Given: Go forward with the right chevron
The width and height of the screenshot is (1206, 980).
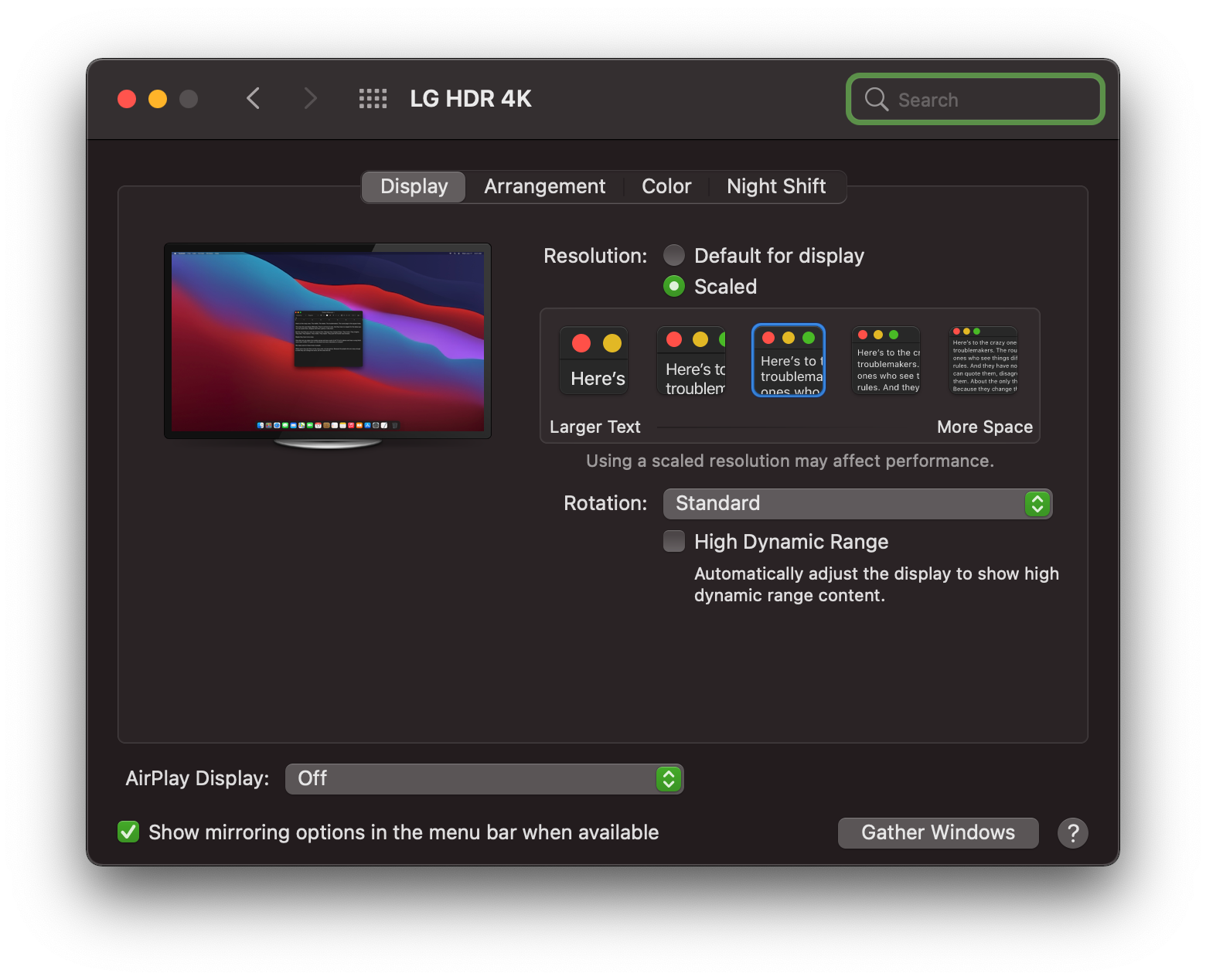Looking at the screenshot, I should point(310,99).
